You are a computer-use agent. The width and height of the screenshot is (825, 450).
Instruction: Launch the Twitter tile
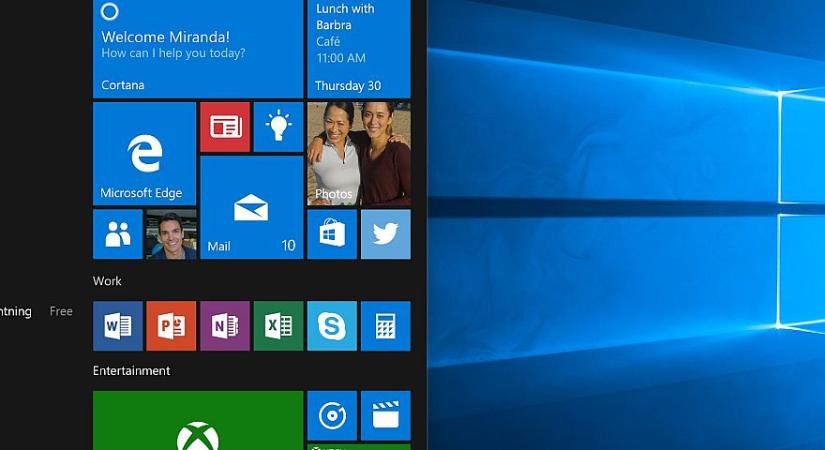pos(386,234)
